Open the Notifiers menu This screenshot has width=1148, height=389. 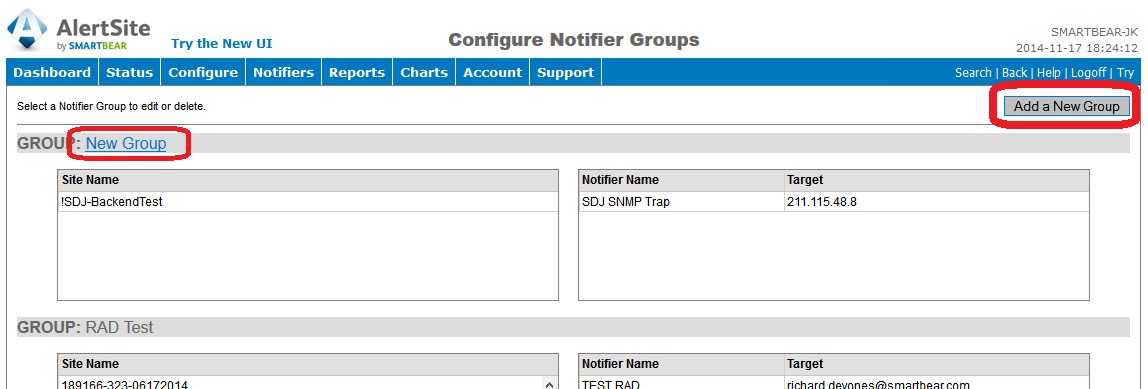283,73
